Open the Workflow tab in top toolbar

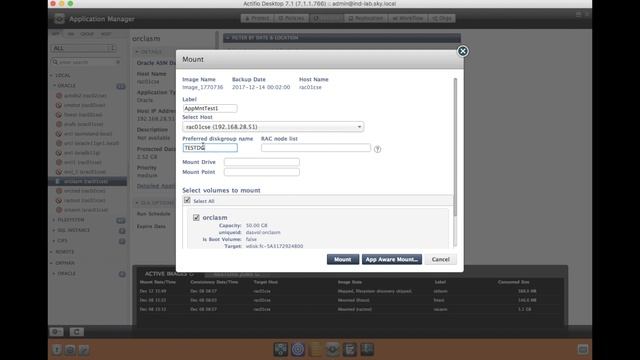(408, 18)
